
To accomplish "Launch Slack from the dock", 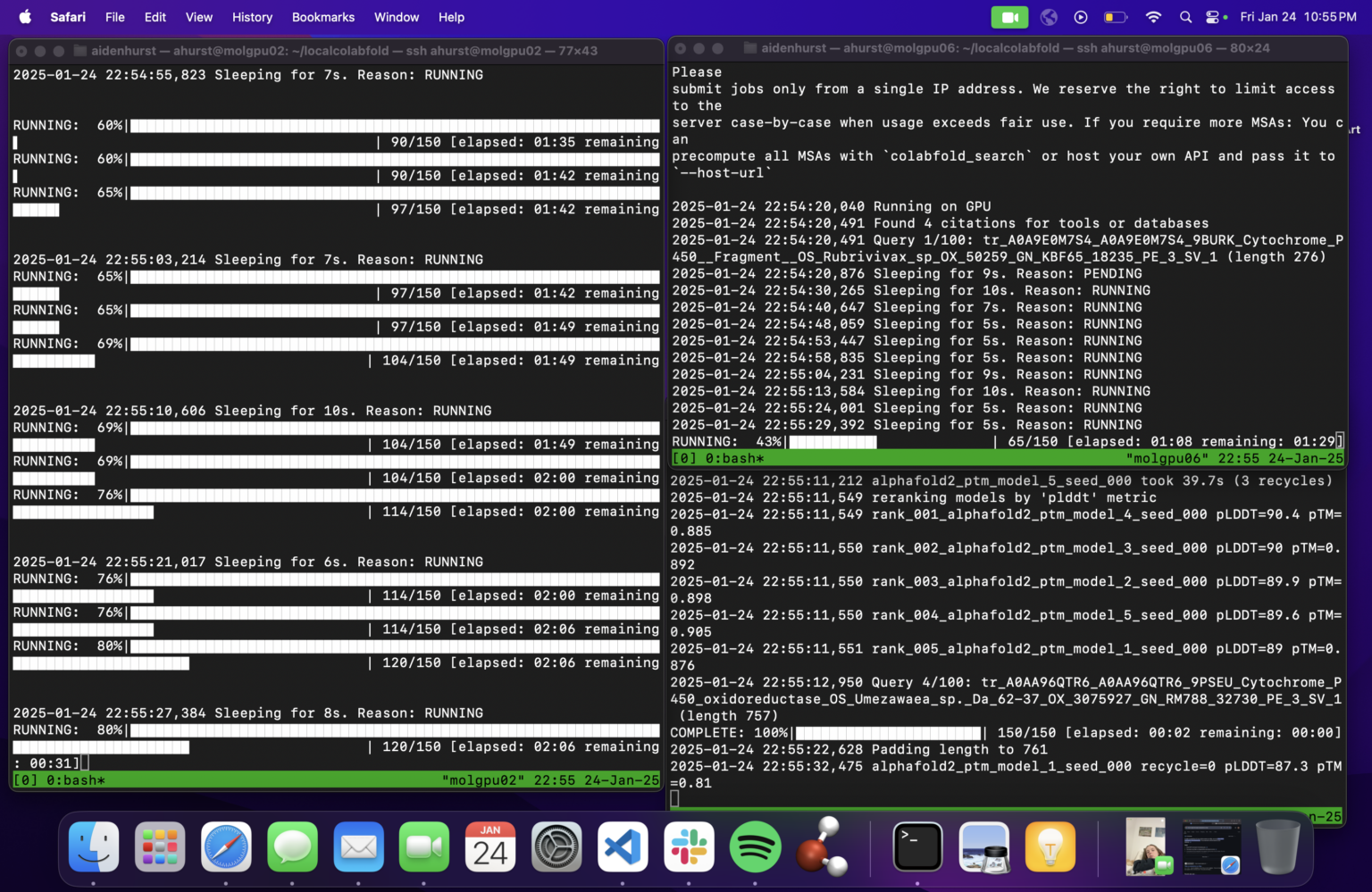I will tap(689, 847).
